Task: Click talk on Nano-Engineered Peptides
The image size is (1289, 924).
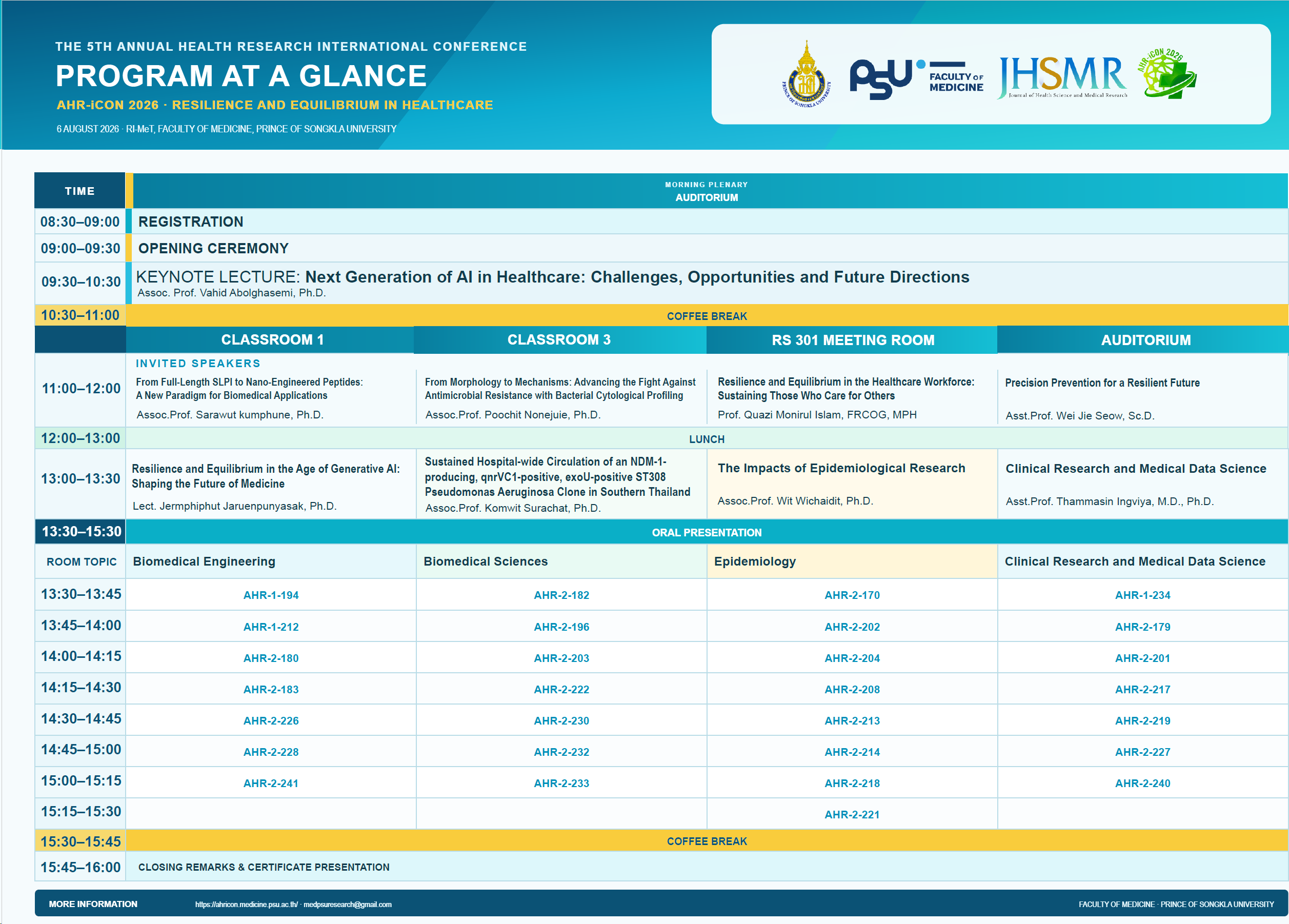Action: coord(249,389)
